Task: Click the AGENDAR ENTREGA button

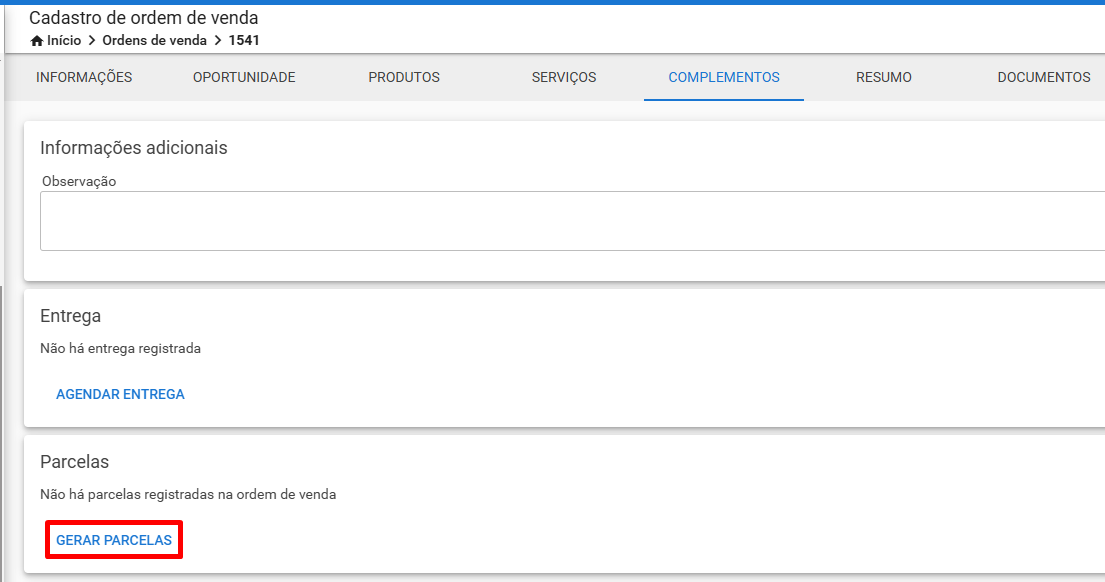Action: (120, 395)
